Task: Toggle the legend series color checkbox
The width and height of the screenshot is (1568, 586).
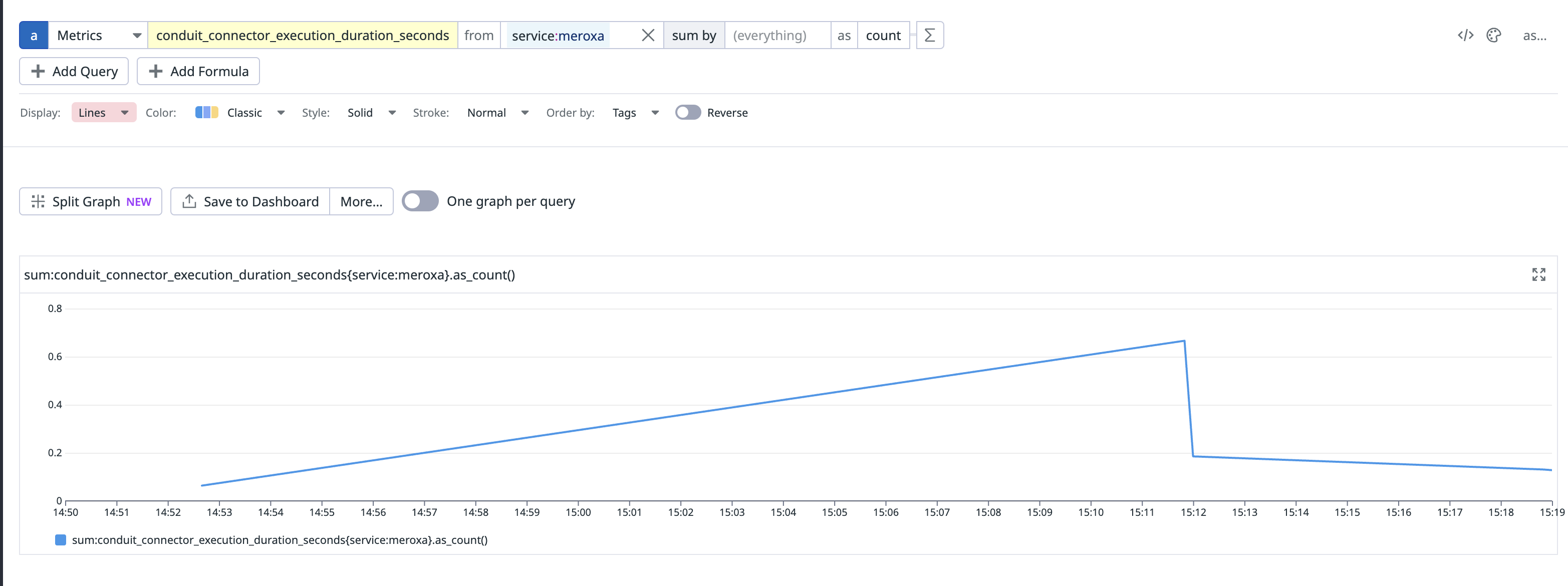Action: click(60, 539)
